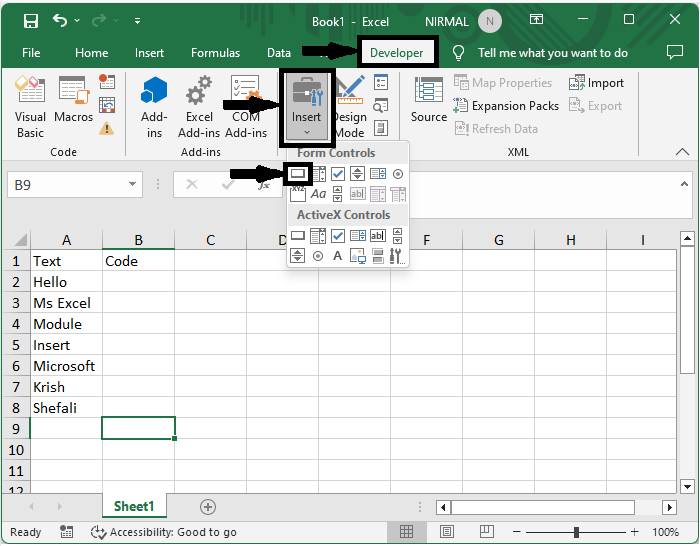Open the XML Source pane

[x=429, y=100]
